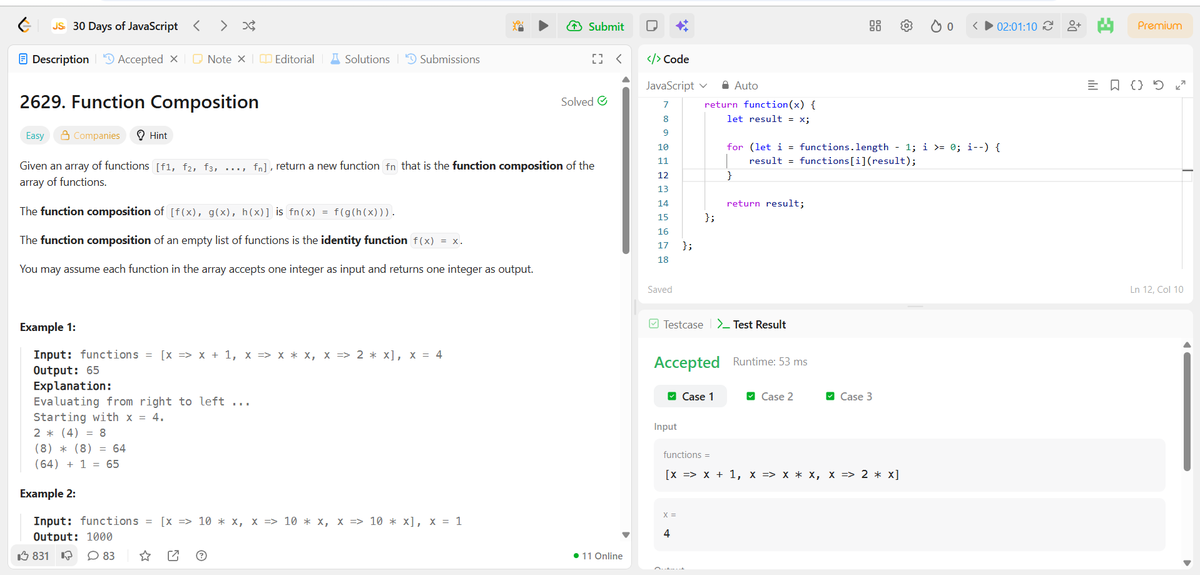Click the streak flame counter
The height and width of the screenshot is (575, 1200).
click(944, 26)
